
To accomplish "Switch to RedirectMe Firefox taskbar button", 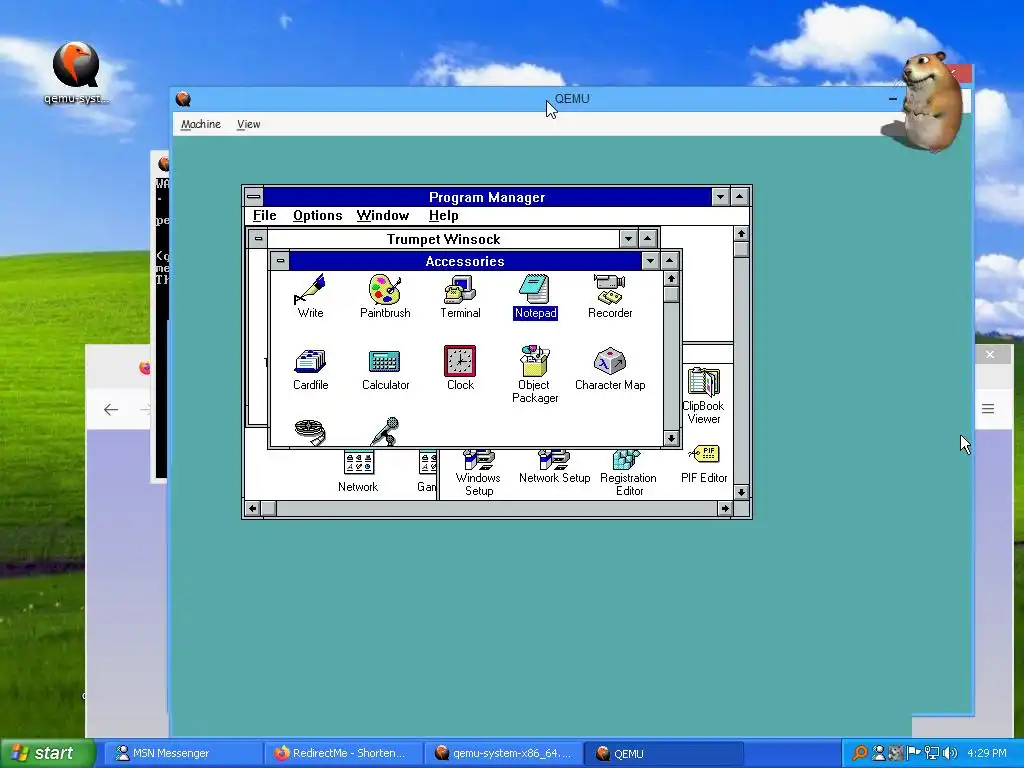I will pyautogui.click(x=343, y=754).
